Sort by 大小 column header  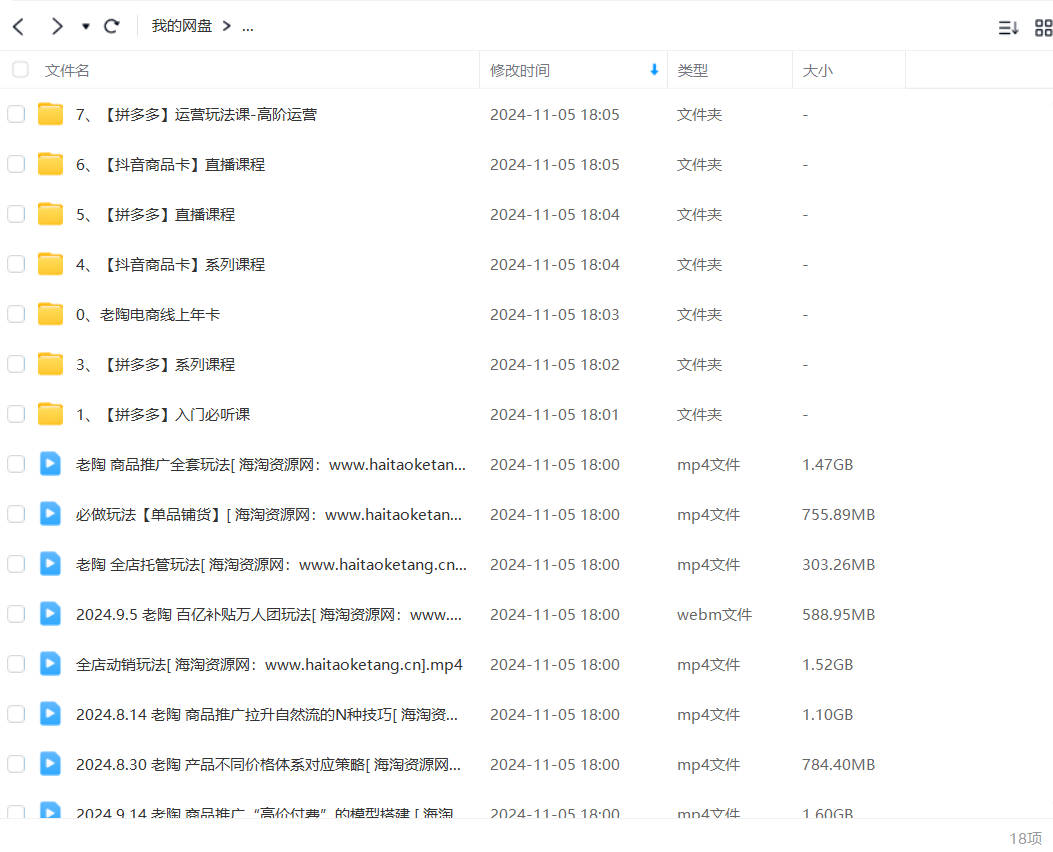pos(817,70)
